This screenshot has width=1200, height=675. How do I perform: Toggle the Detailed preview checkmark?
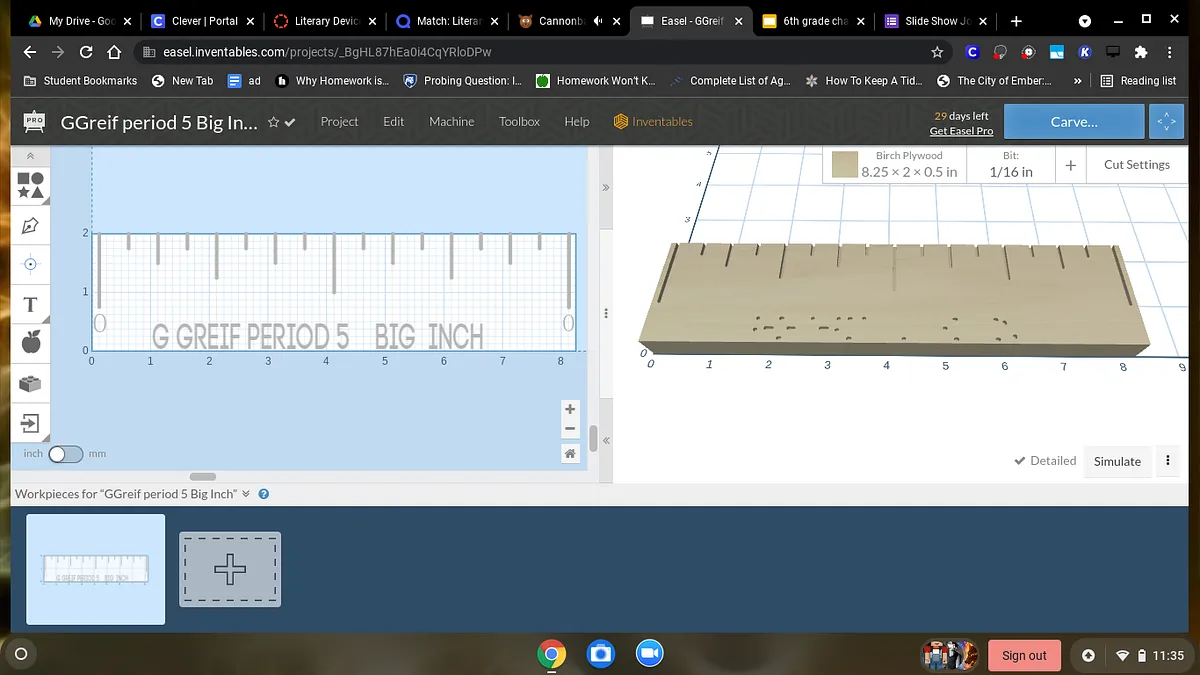tap(1045, 461)
